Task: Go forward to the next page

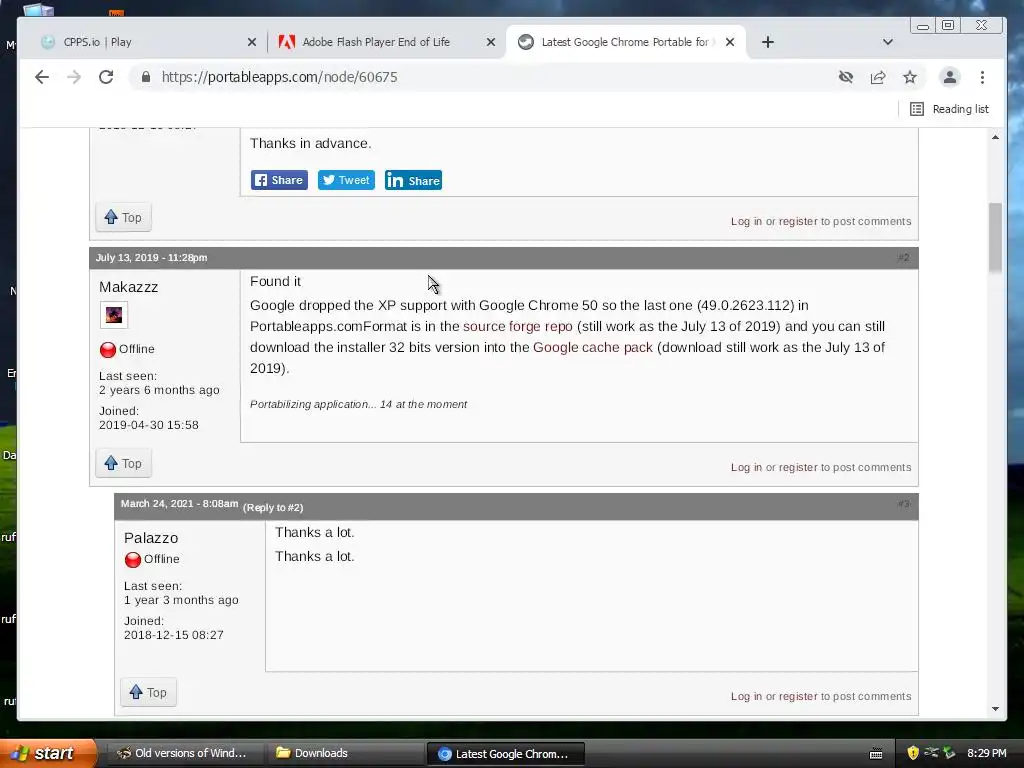Action: pos(74,77)
